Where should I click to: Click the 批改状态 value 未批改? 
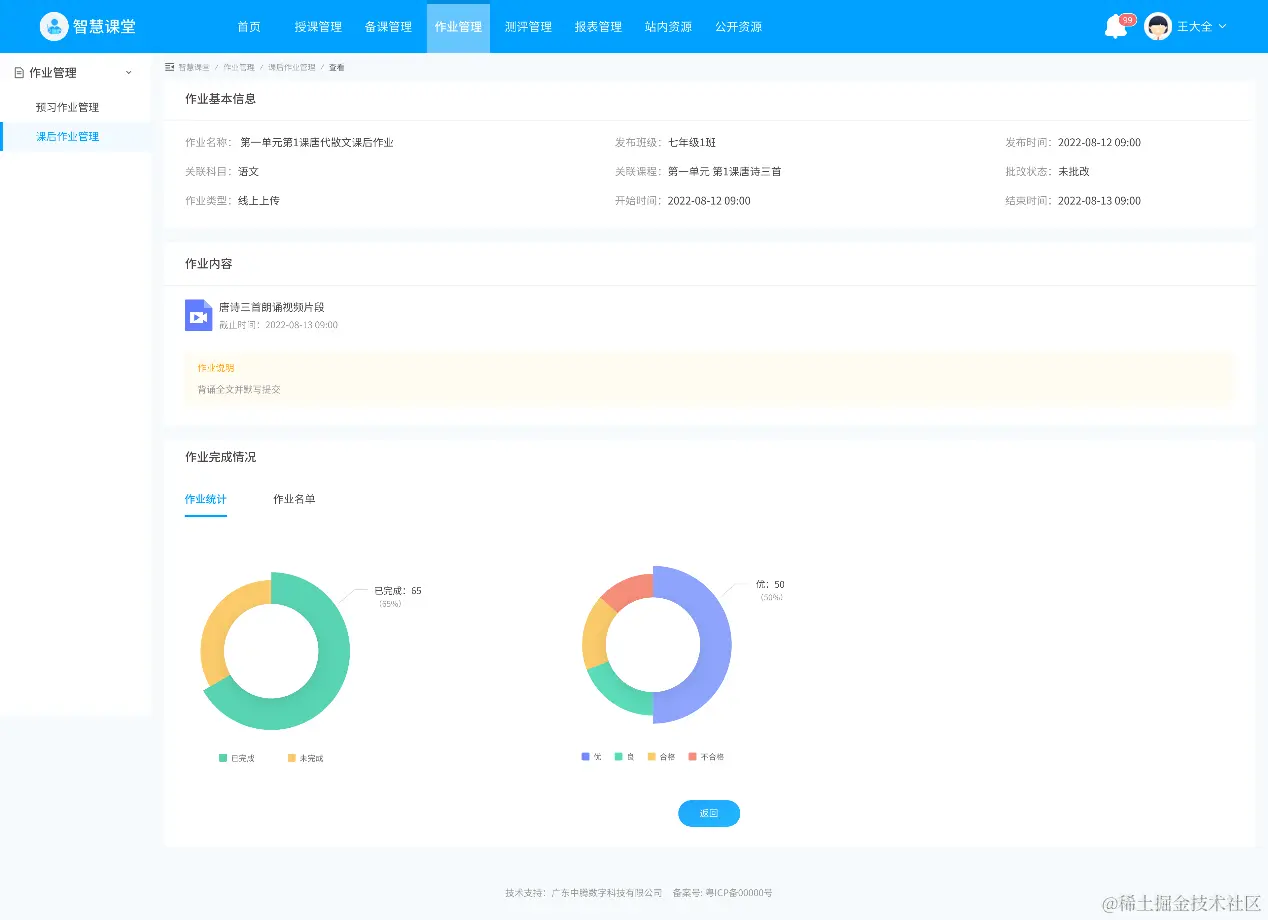tap(1074, 172)
